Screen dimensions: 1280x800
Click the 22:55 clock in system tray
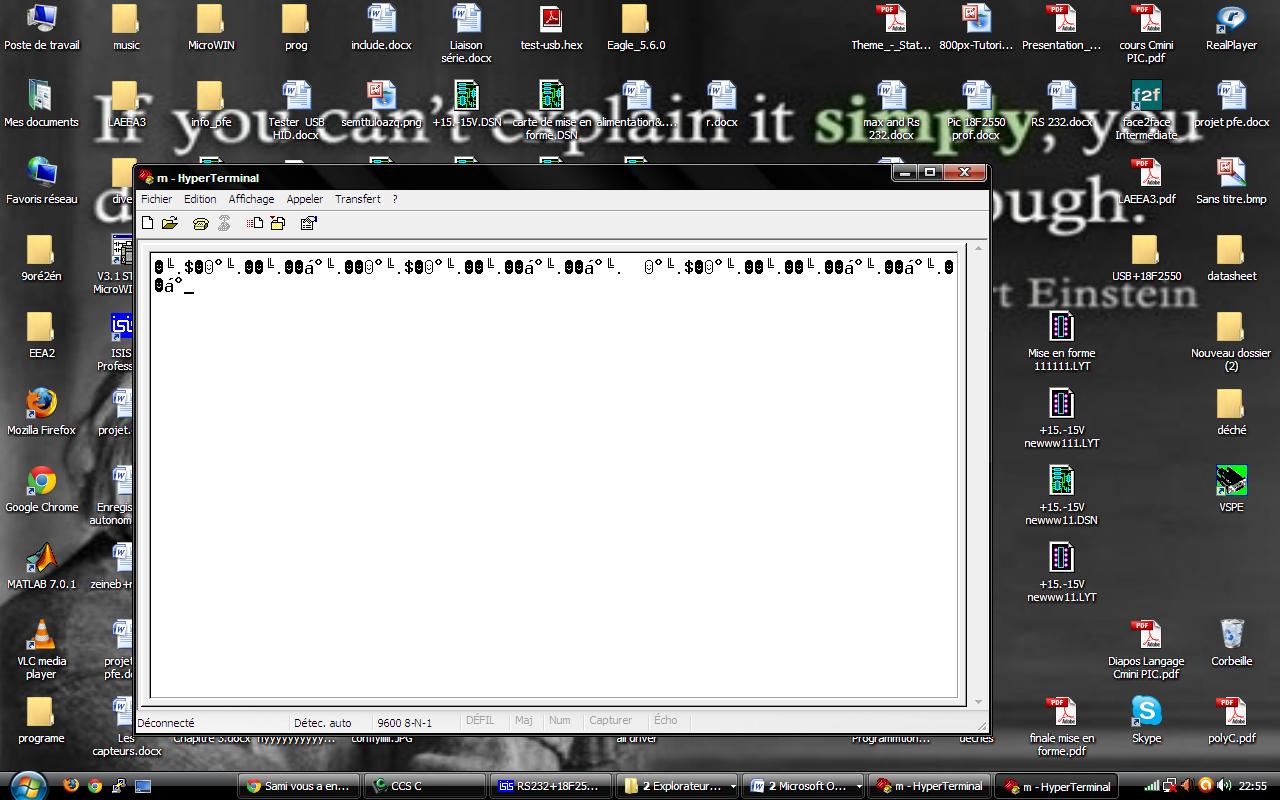click(1253, 786)
